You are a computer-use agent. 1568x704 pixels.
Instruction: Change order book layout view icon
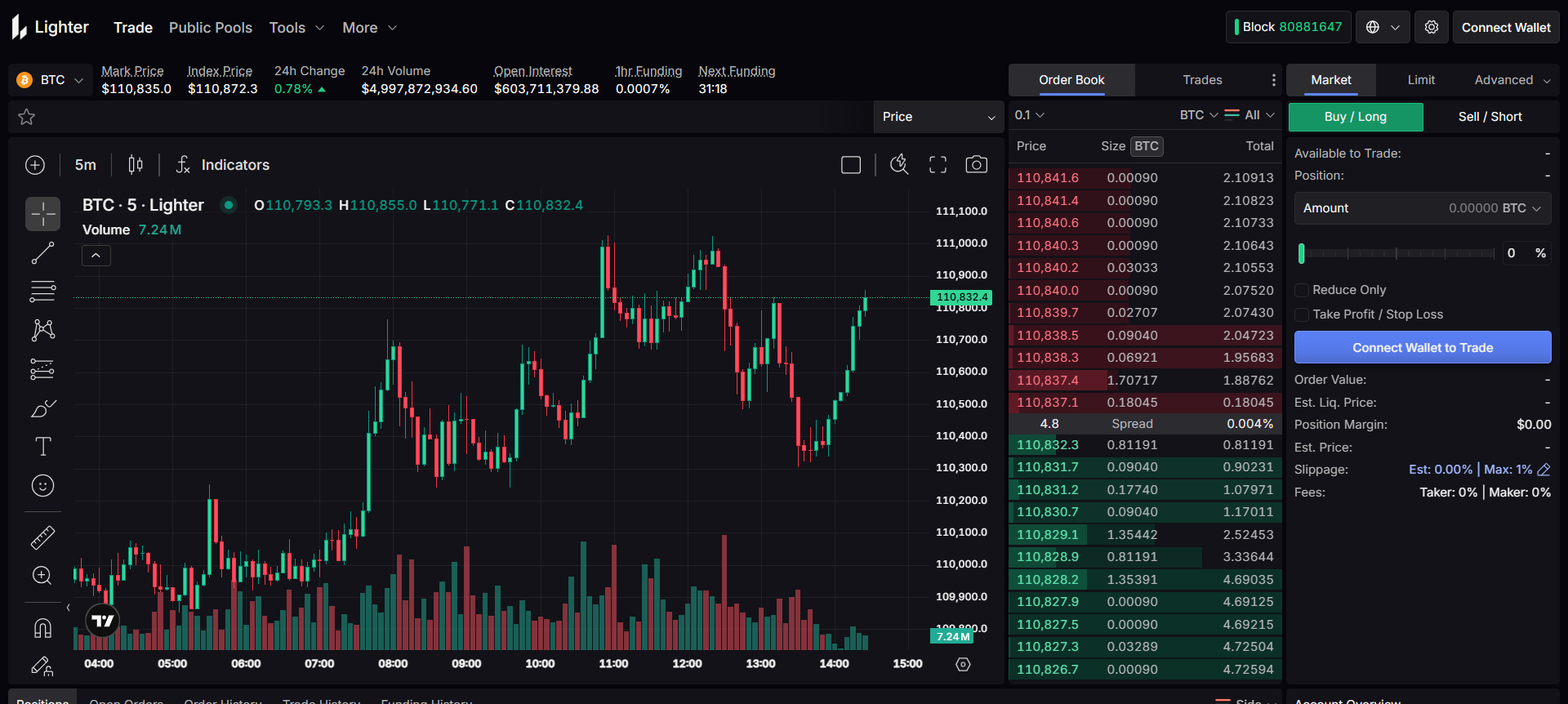pyautogui.click(x=1232, y=114)
